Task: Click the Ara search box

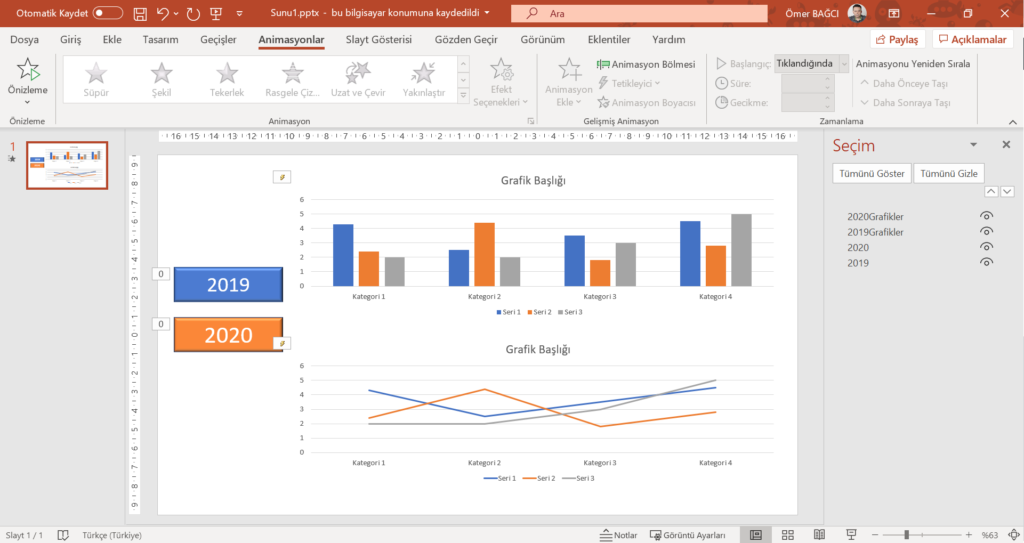Action: pyautogui.click(x=639, y=13)
